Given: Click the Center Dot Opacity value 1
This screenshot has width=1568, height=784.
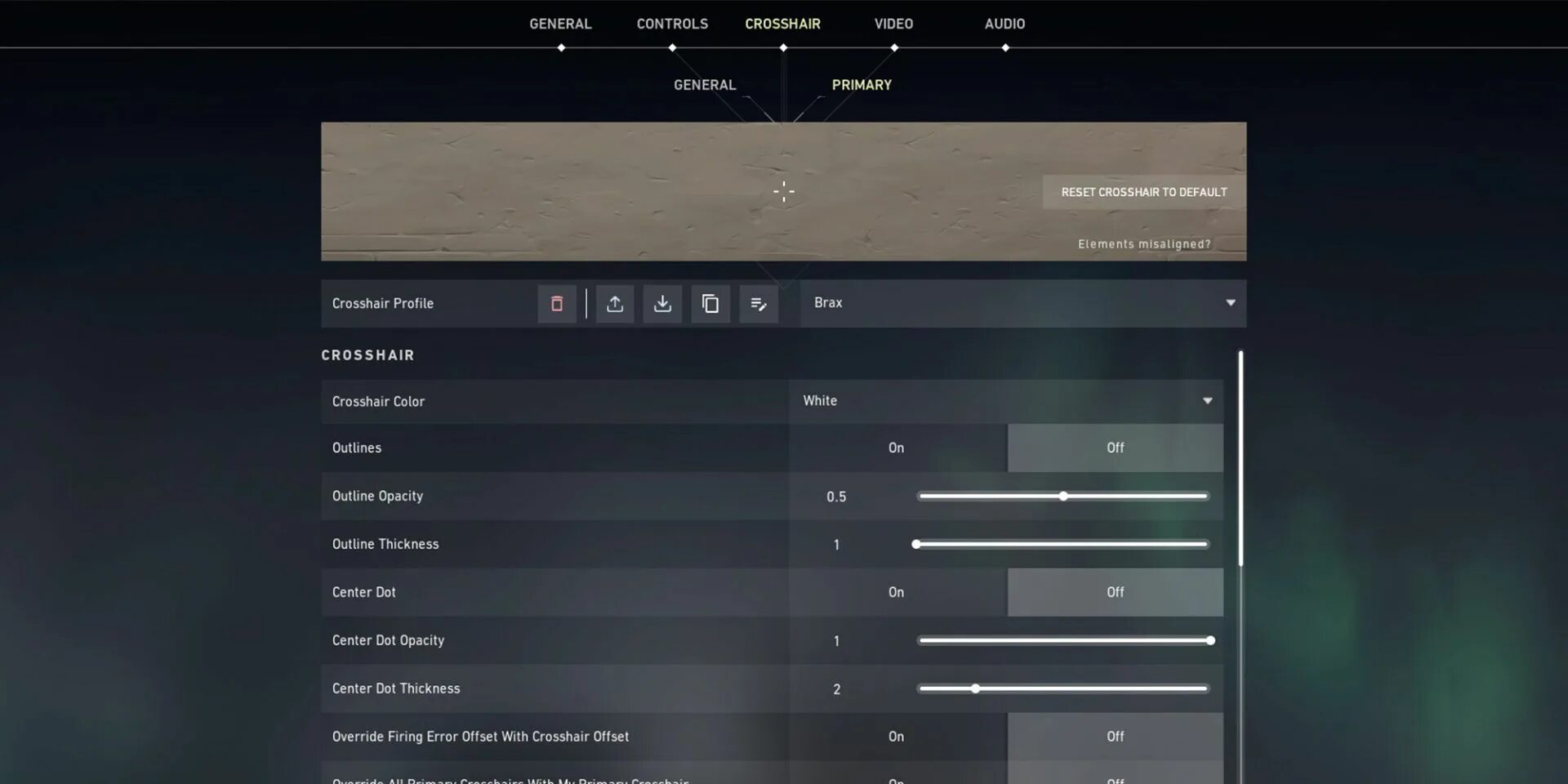Looking at the screenshot, I should (x=836, y=641).
